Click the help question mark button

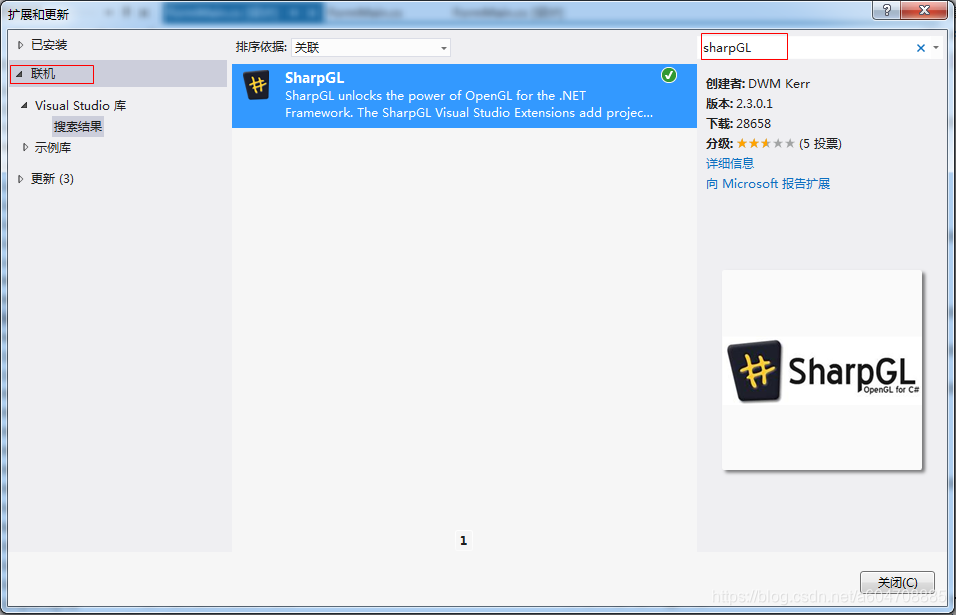886,10
